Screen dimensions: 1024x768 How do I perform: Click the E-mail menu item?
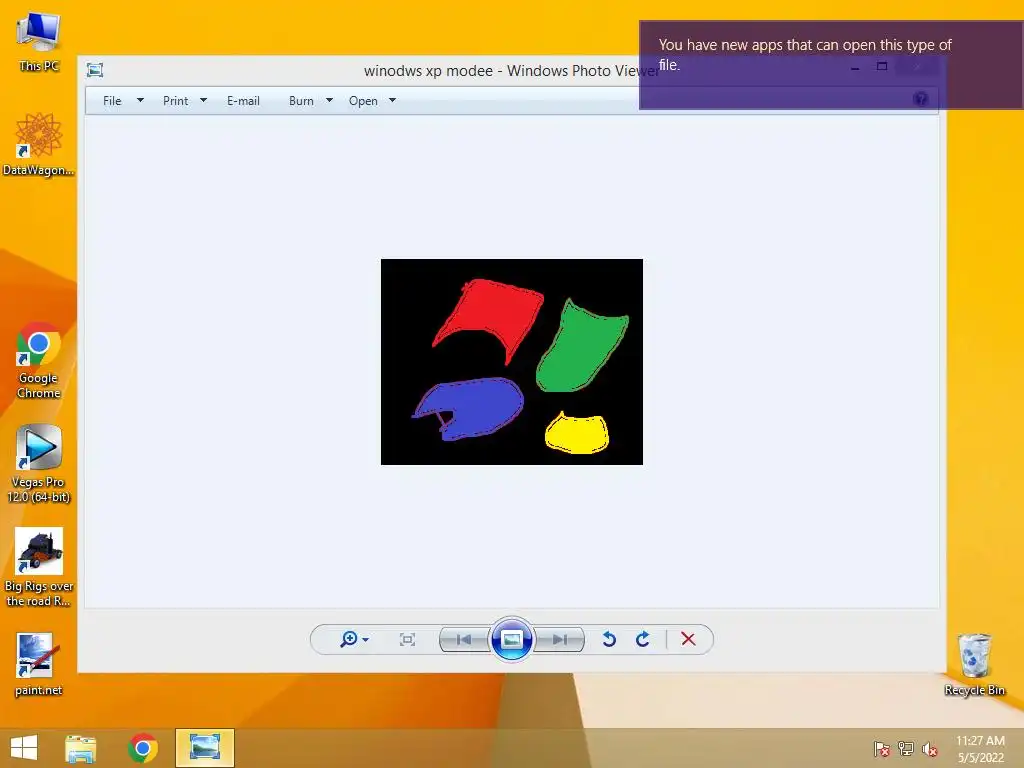coord(243,101)
